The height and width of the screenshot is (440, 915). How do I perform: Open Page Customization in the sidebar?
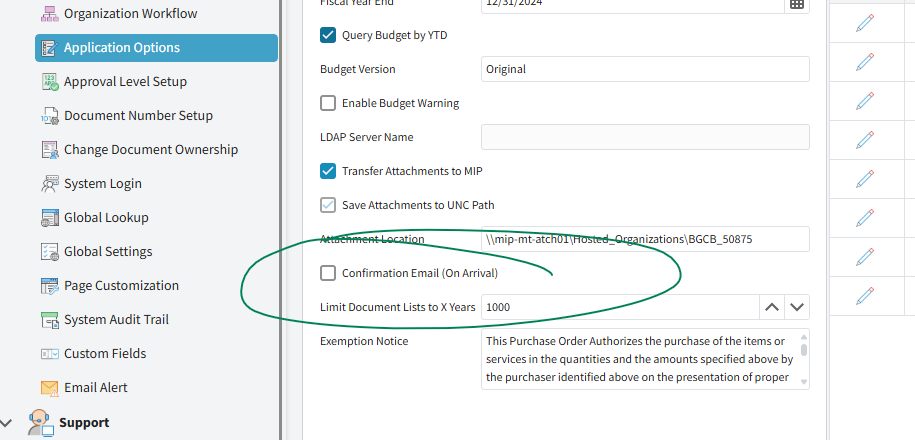tap(121, 286)
